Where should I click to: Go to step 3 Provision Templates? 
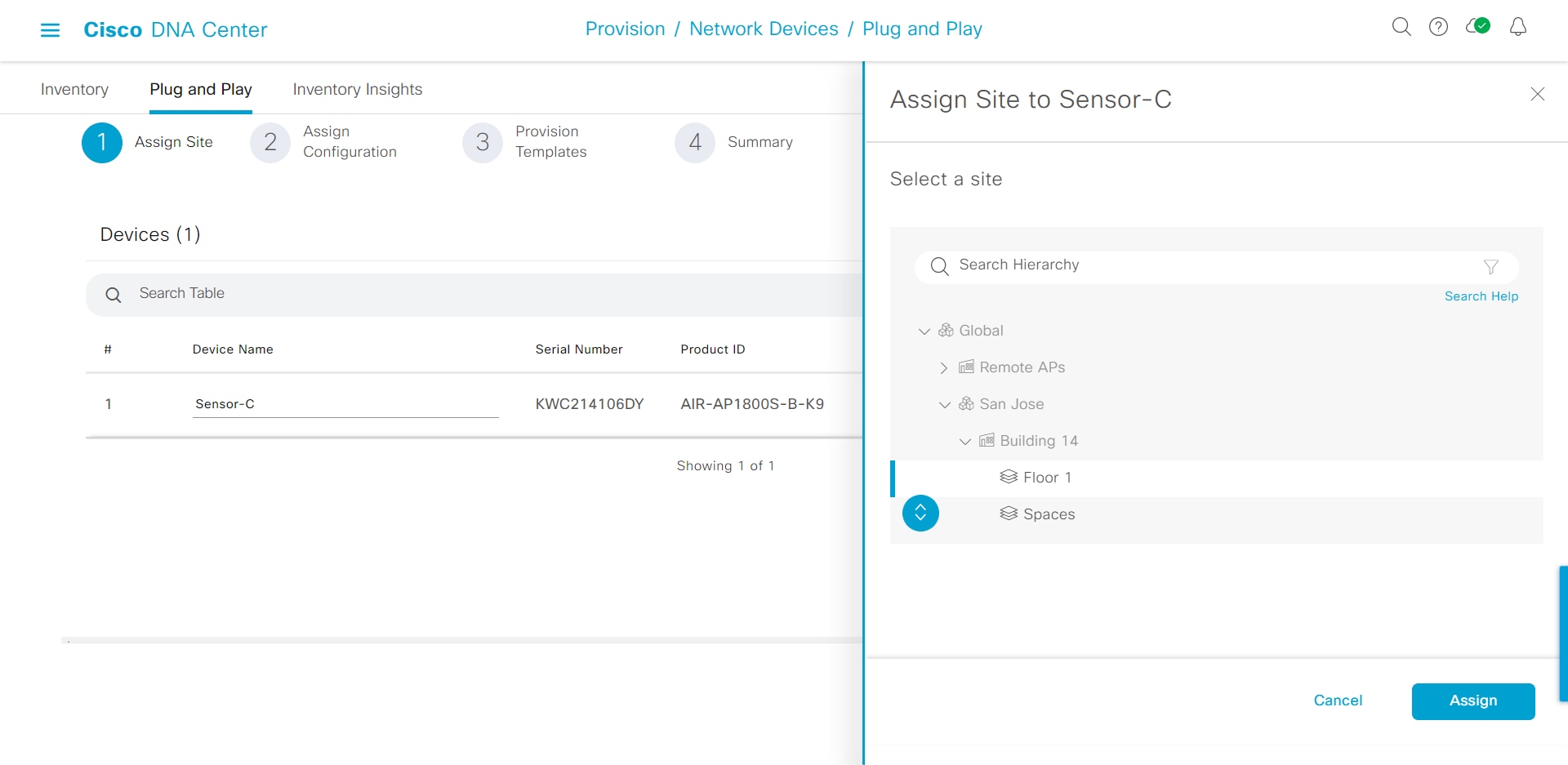click(524, 142)
